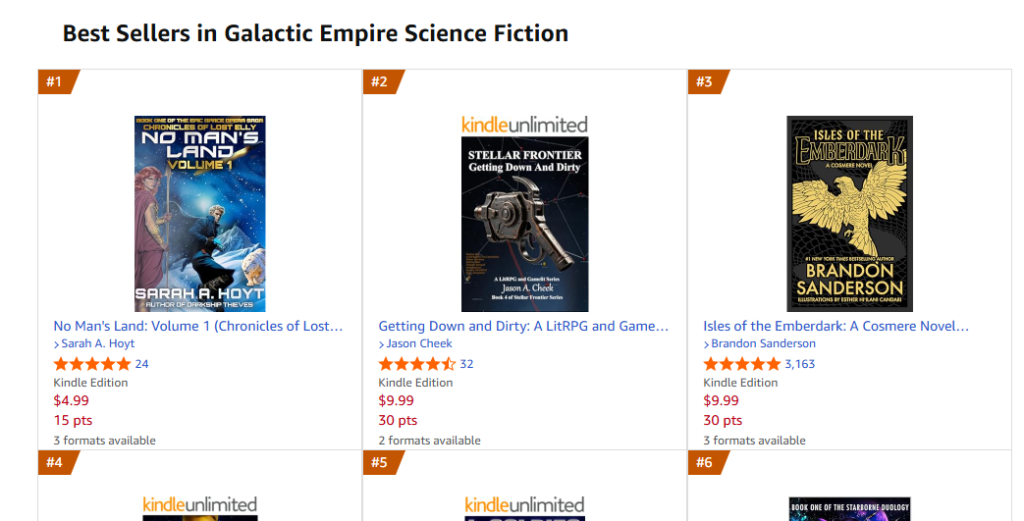Open the 32 reviews count link

pos(466,364)
